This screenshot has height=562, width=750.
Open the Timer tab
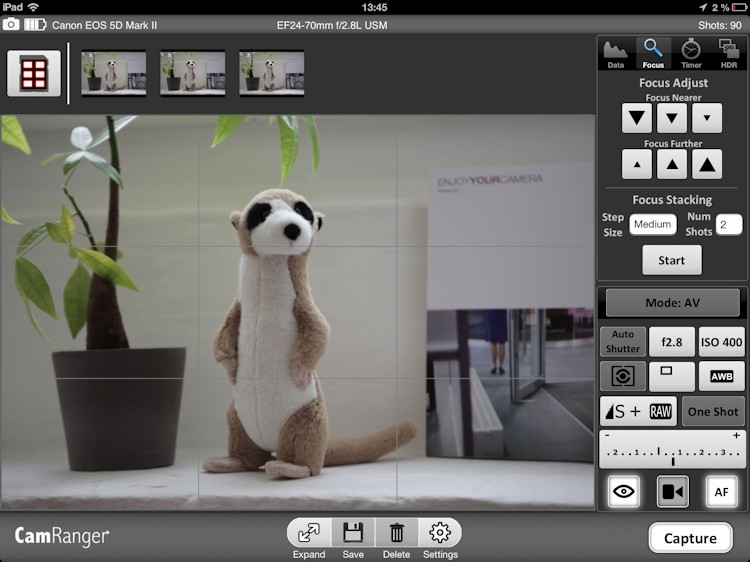(691, 54)
